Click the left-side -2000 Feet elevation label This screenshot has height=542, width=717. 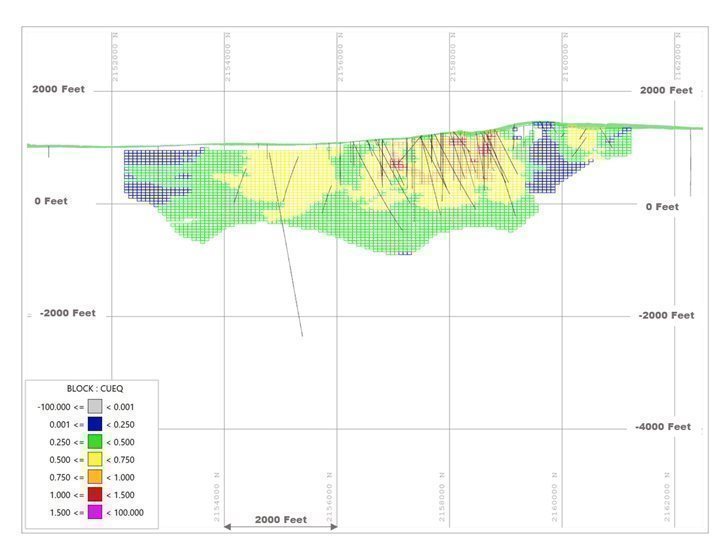pyautogui.click(x=68, y=313)
